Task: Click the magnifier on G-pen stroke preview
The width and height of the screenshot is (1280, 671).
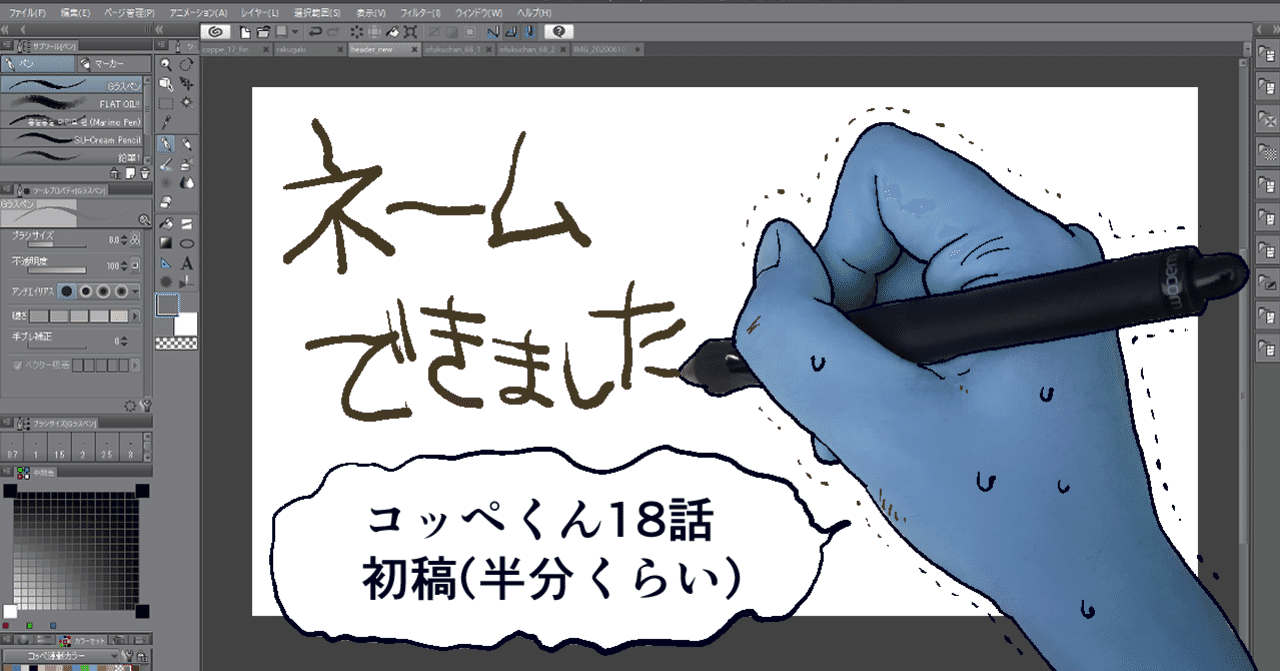Action: (x=145, y=219)
